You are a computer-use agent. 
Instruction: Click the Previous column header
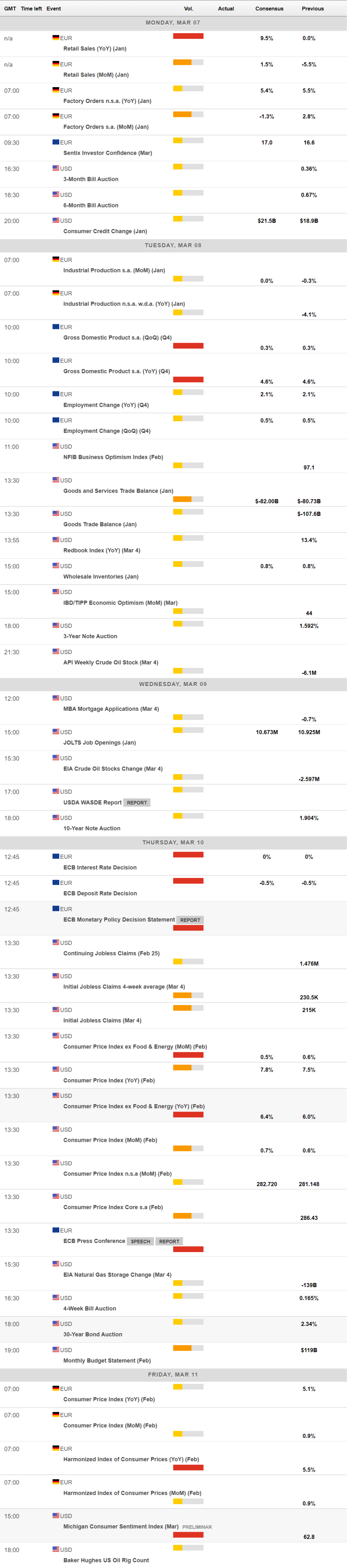click(312, 9)
